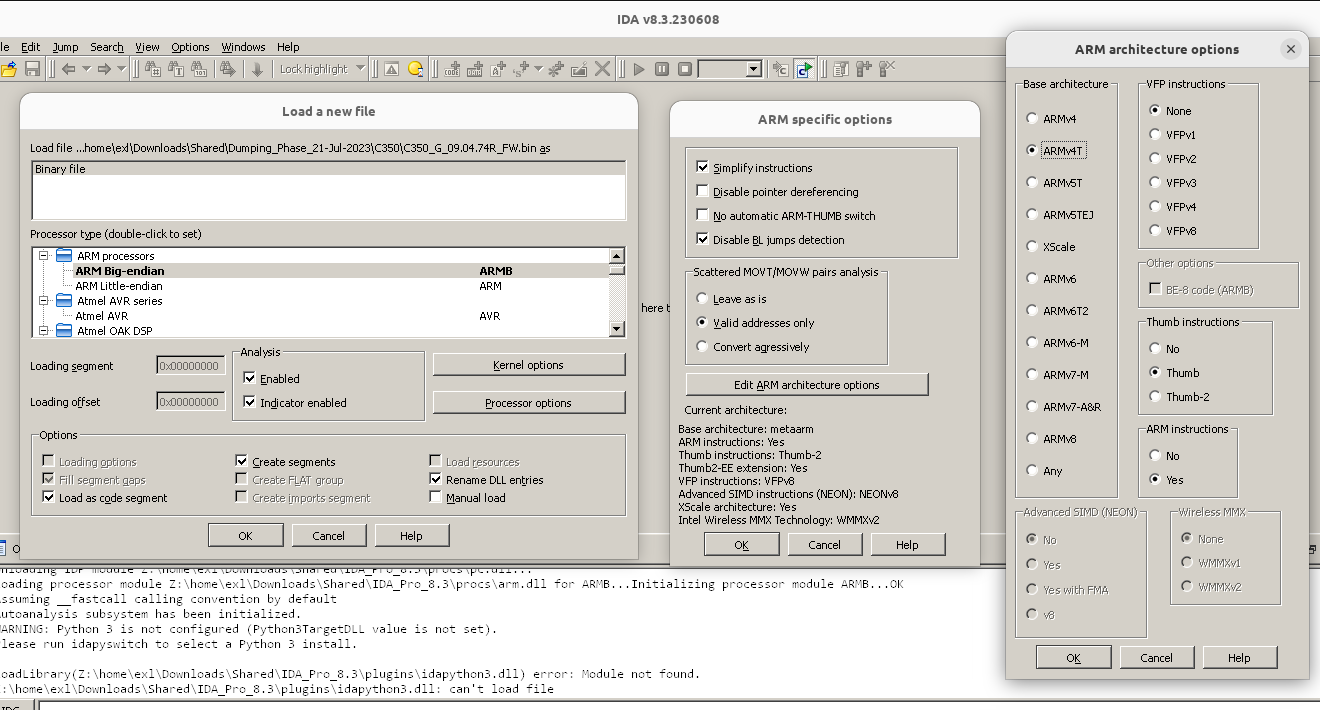
Task: Click the binoculars icon marked with 101
Action: pyautogui.click(x=200, y=69)
